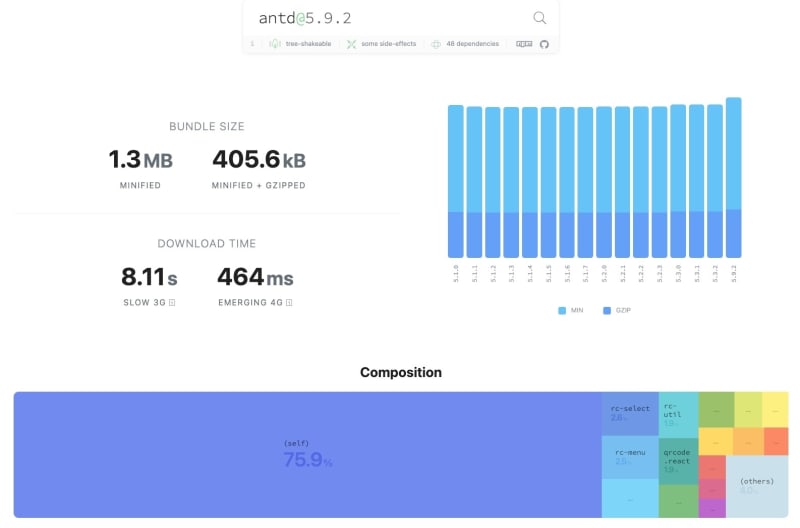The width and height of the screenshot is (800, 528).
Task: Select the 5.2.1 version bar
Action: 622,182
